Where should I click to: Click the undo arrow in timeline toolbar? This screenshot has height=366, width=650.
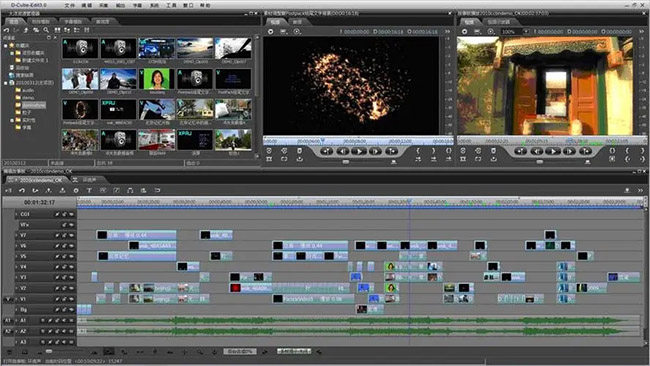point(22,190)
